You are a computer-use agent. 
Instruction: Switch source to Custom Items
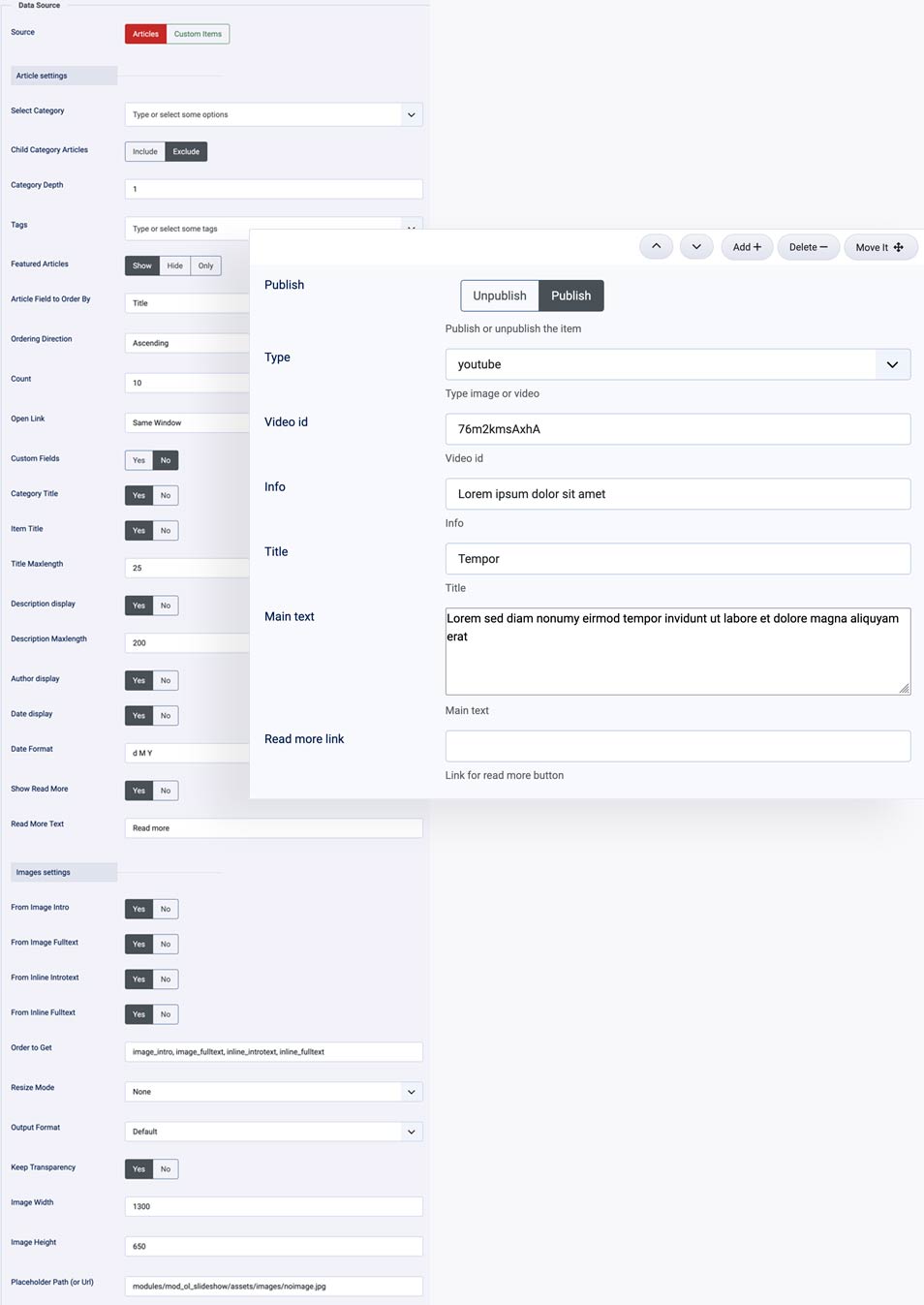coord(197,34)
